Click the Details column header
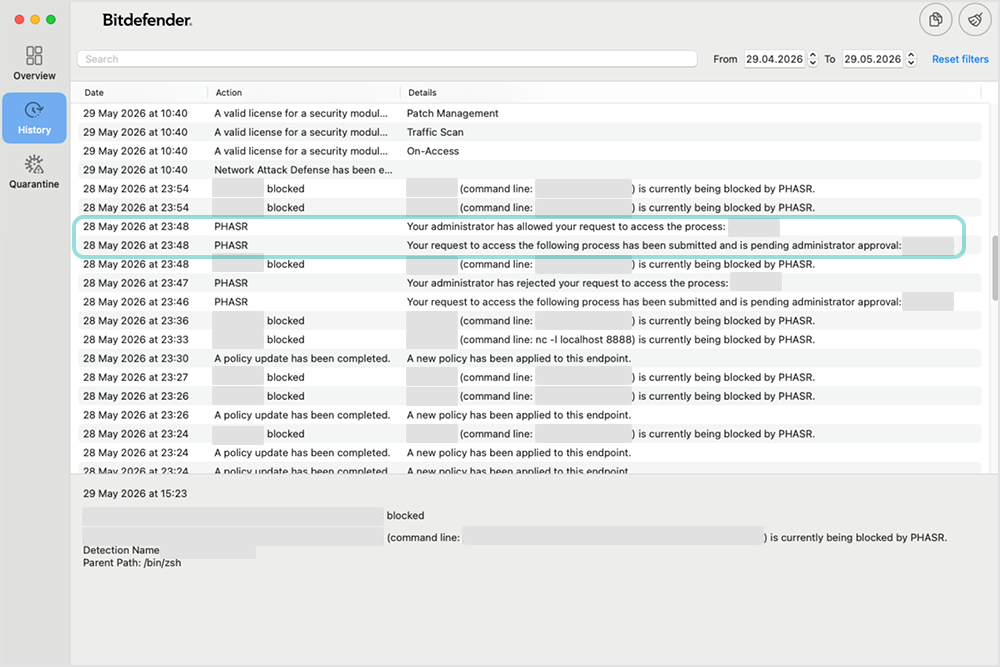 coord(422,92)
